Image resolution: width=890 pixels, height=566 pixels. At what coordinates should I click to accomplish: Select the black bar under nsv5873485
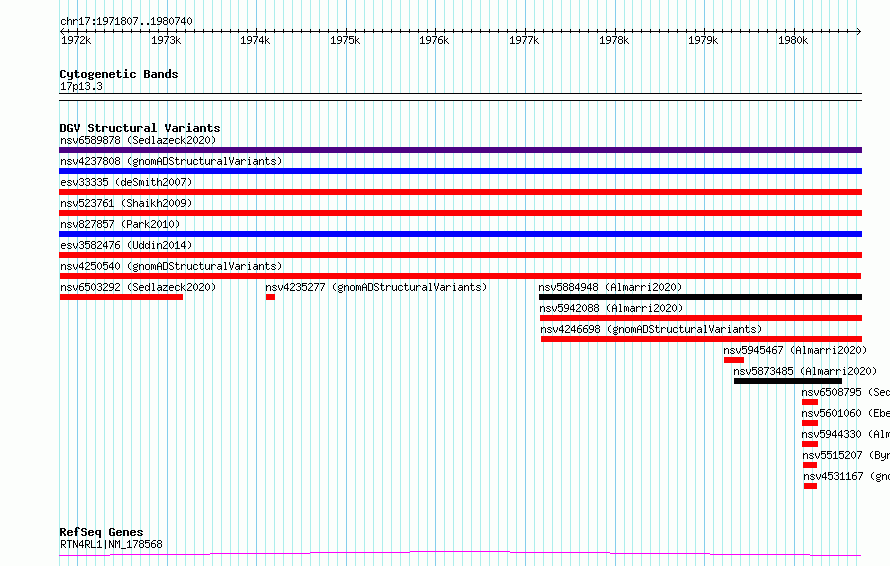tap(788, 381)
